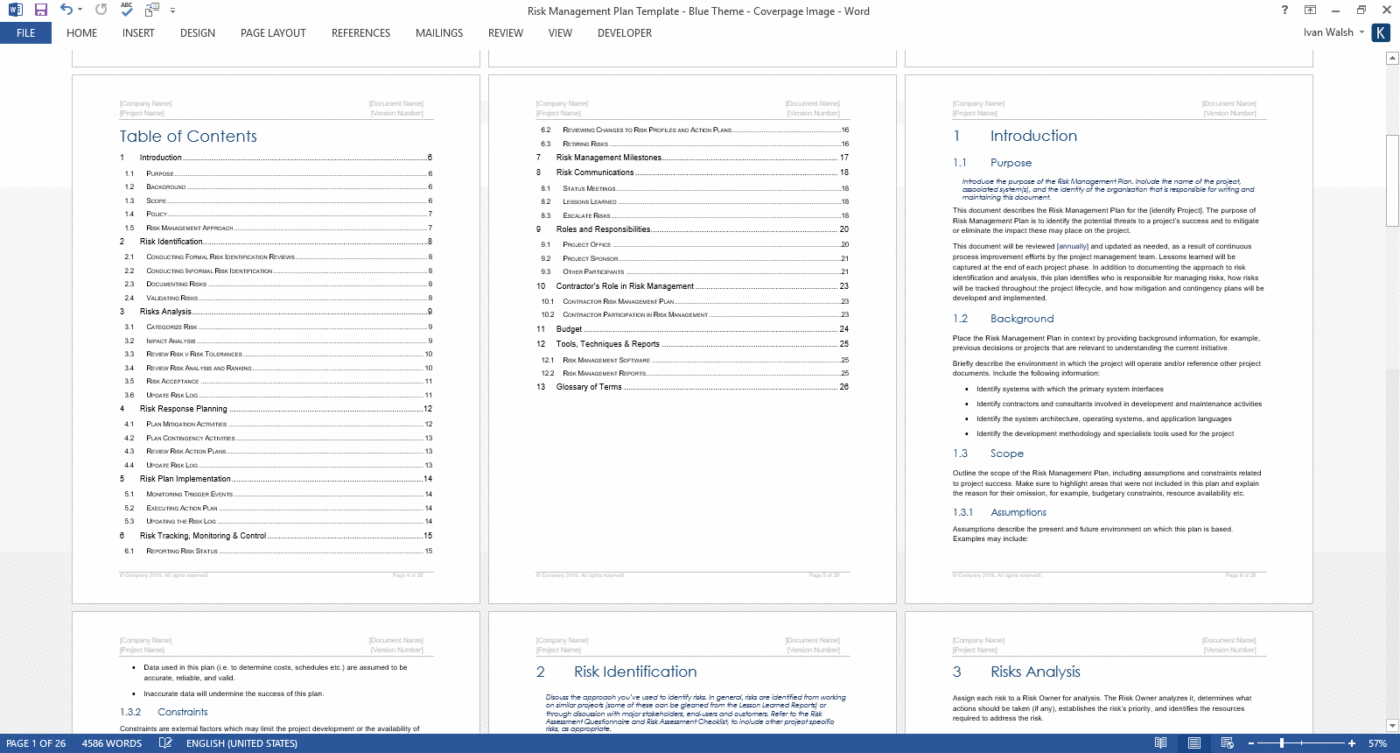Undo the last action
This screenshot has height=753, width=1400.
tap(66, 9)
